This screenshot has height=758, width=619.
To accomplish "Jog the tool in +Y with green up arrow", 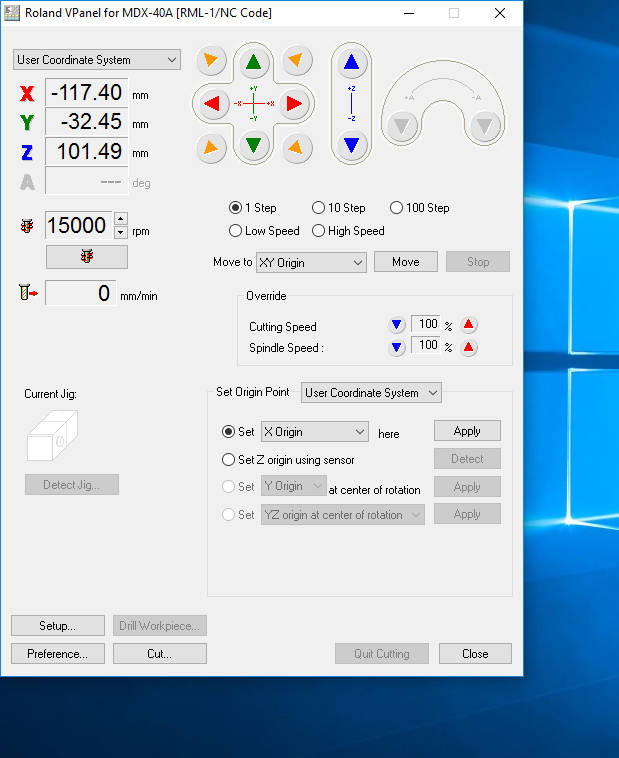I will [253, 61].
